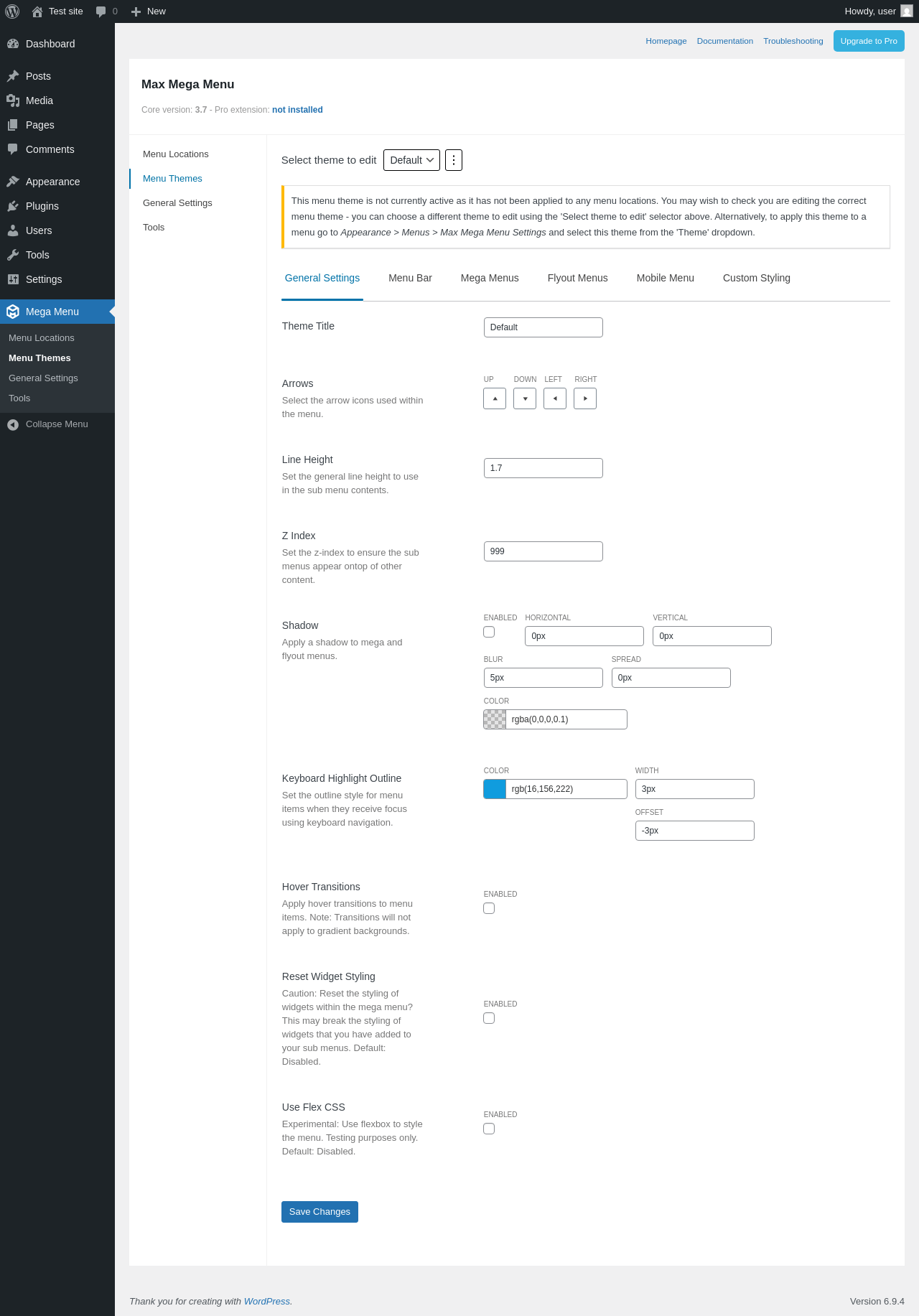Open Appearance brush icon
Image resolution: width=919 pixels, height=1316 pixels.
click(x=13, y=182)
